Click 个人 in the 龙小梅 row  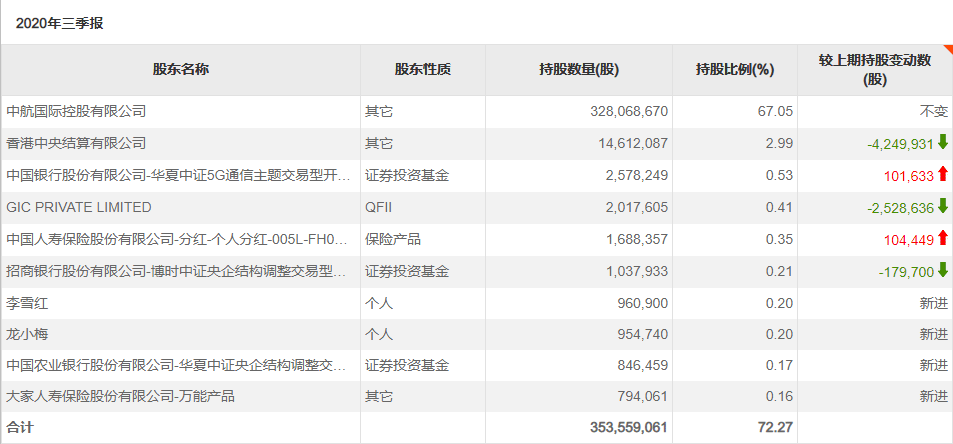coord(379,334)
